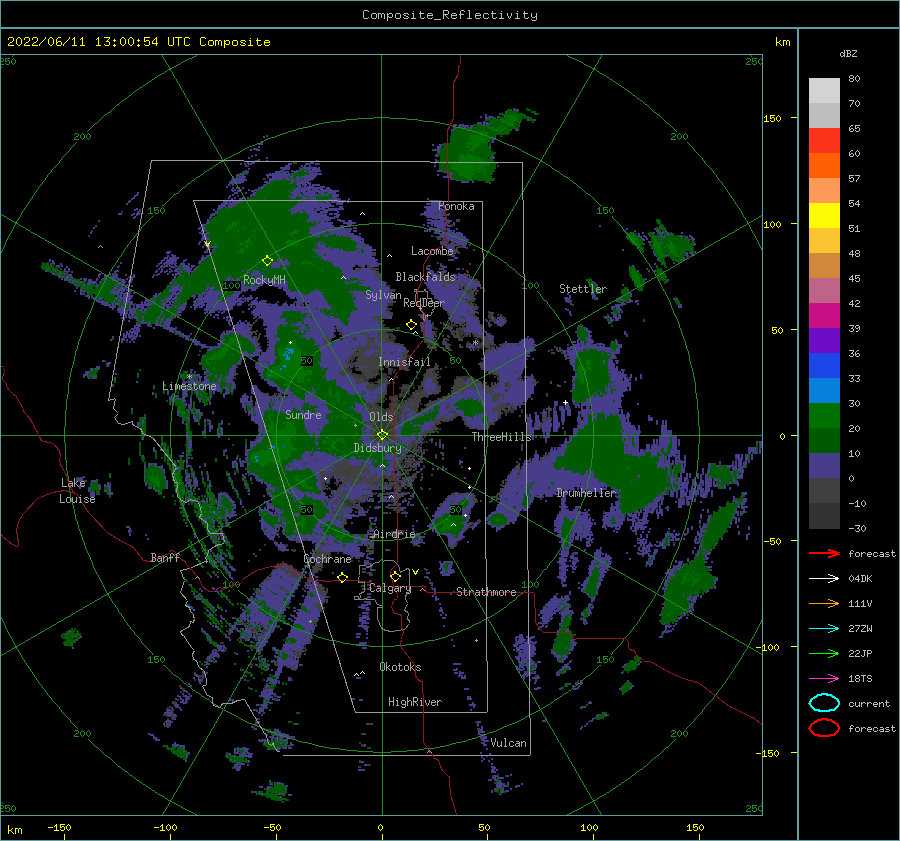Select the Blackfalds map label

(x=425, y=277)
